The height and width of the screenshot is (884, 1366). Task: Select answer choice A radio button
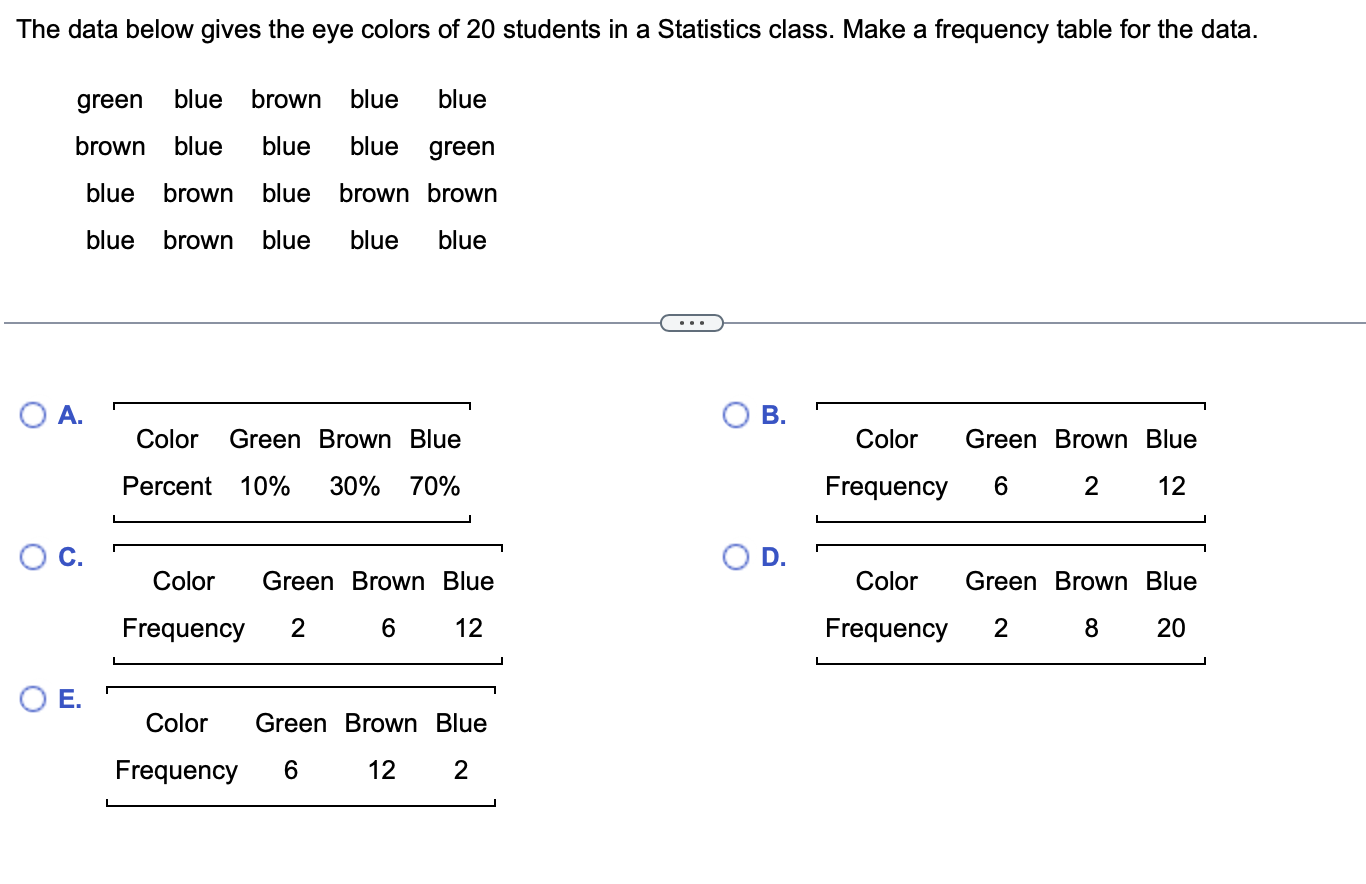point(33,415)
